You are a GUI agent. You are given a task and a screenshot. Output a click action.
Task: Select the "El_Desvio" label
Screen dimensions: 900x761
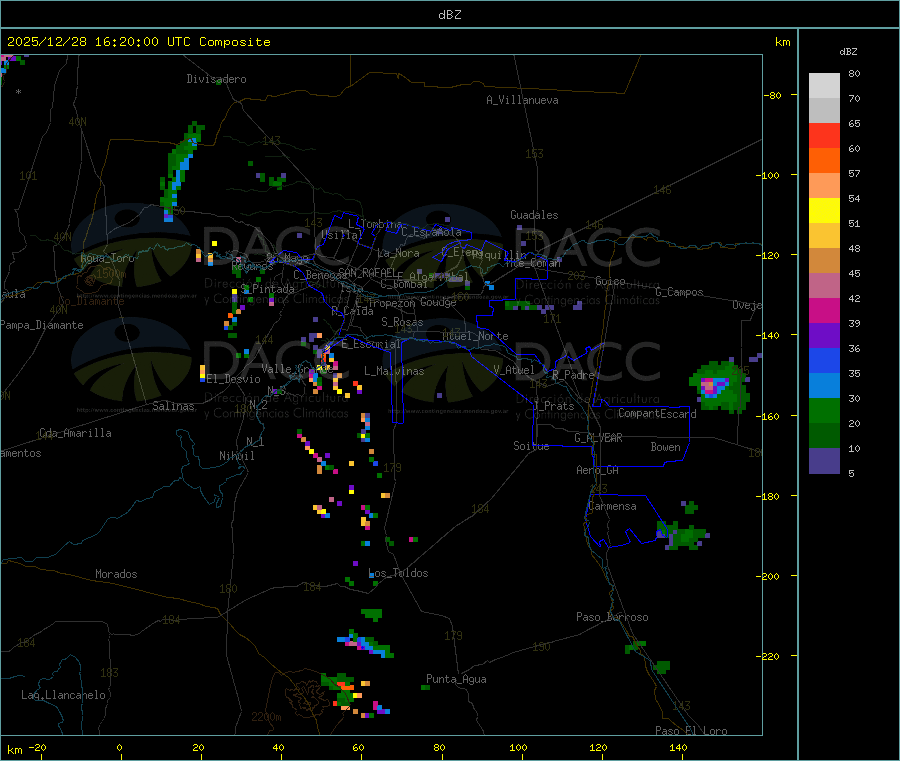tap(234, 379)
